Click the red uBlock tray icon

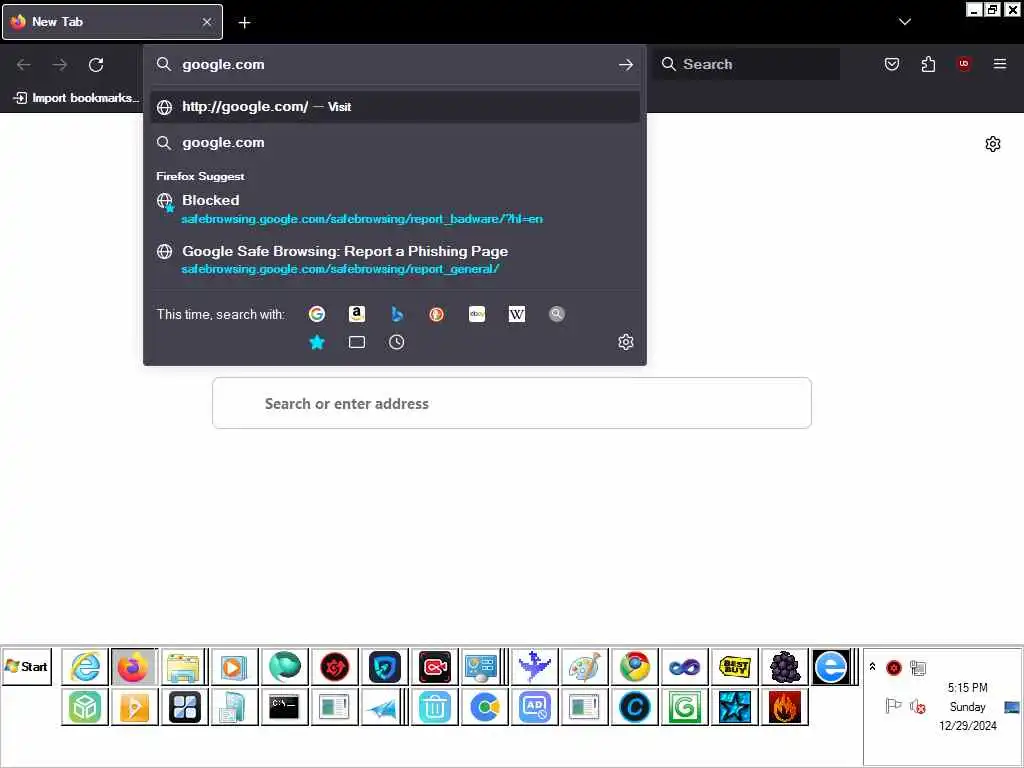coord(893,667)
